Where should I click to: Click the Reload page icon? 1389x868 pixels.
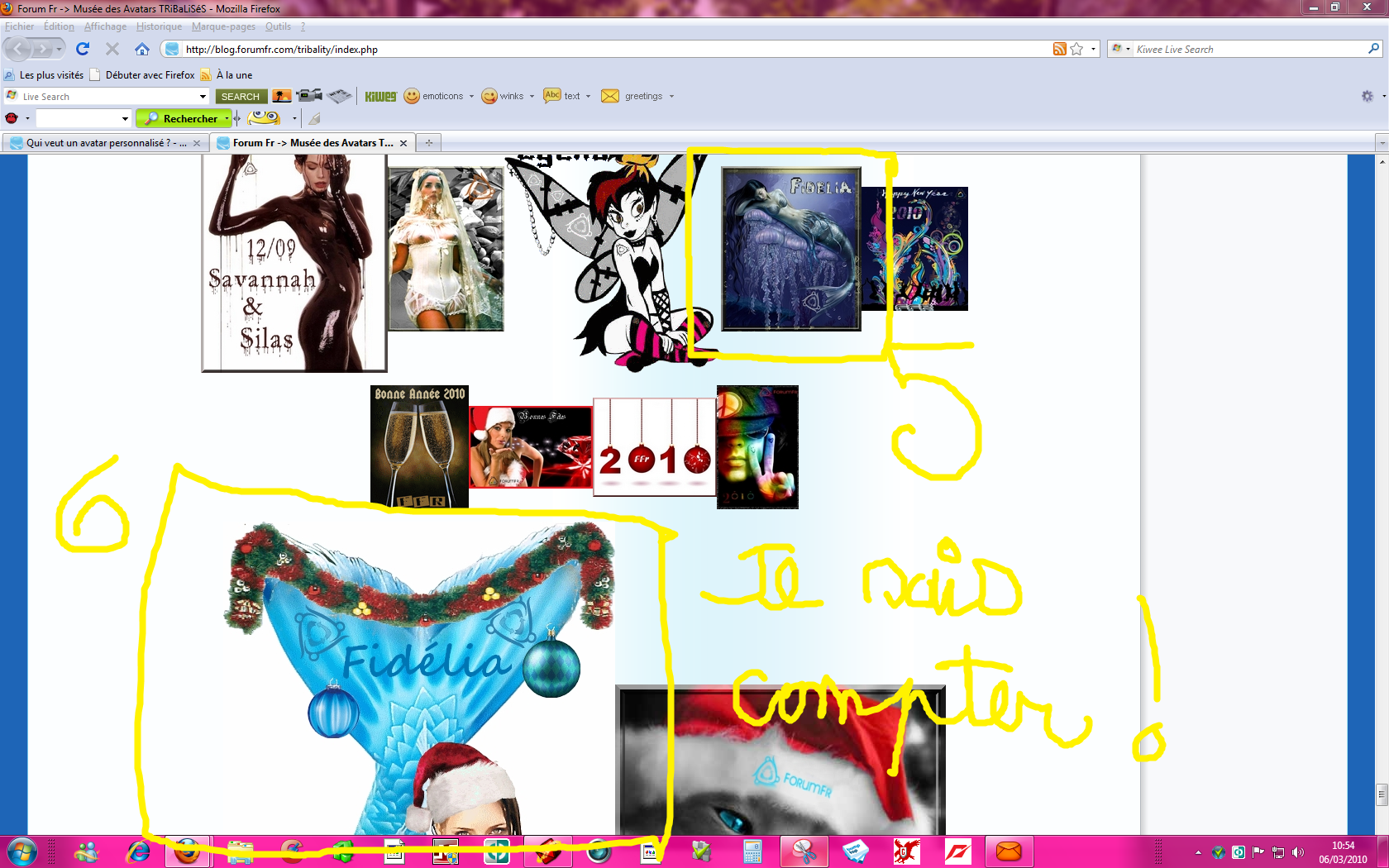click(x=83, y=50)
